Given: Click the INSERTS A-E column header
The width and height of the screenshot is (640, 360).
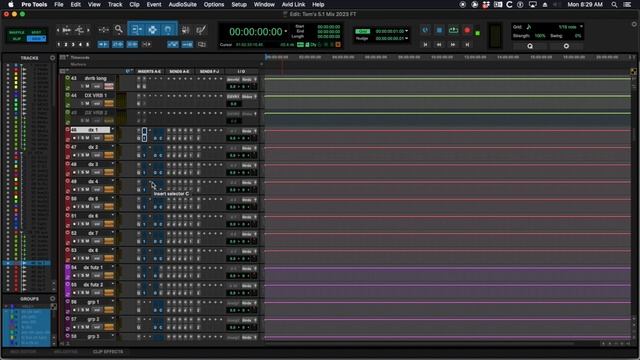Looking at the screenshot, I should click(149, 71).
